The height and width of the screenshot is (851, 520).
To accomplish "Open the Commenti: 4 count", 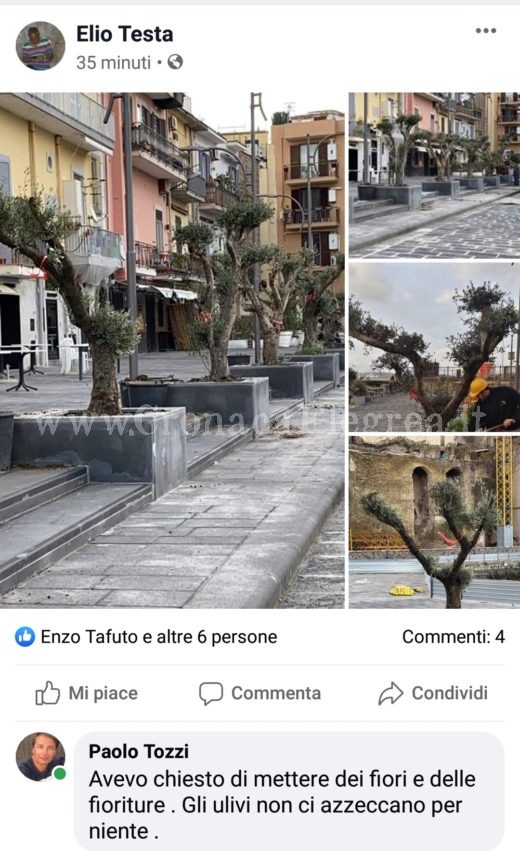I will click(x=453, y=637).
